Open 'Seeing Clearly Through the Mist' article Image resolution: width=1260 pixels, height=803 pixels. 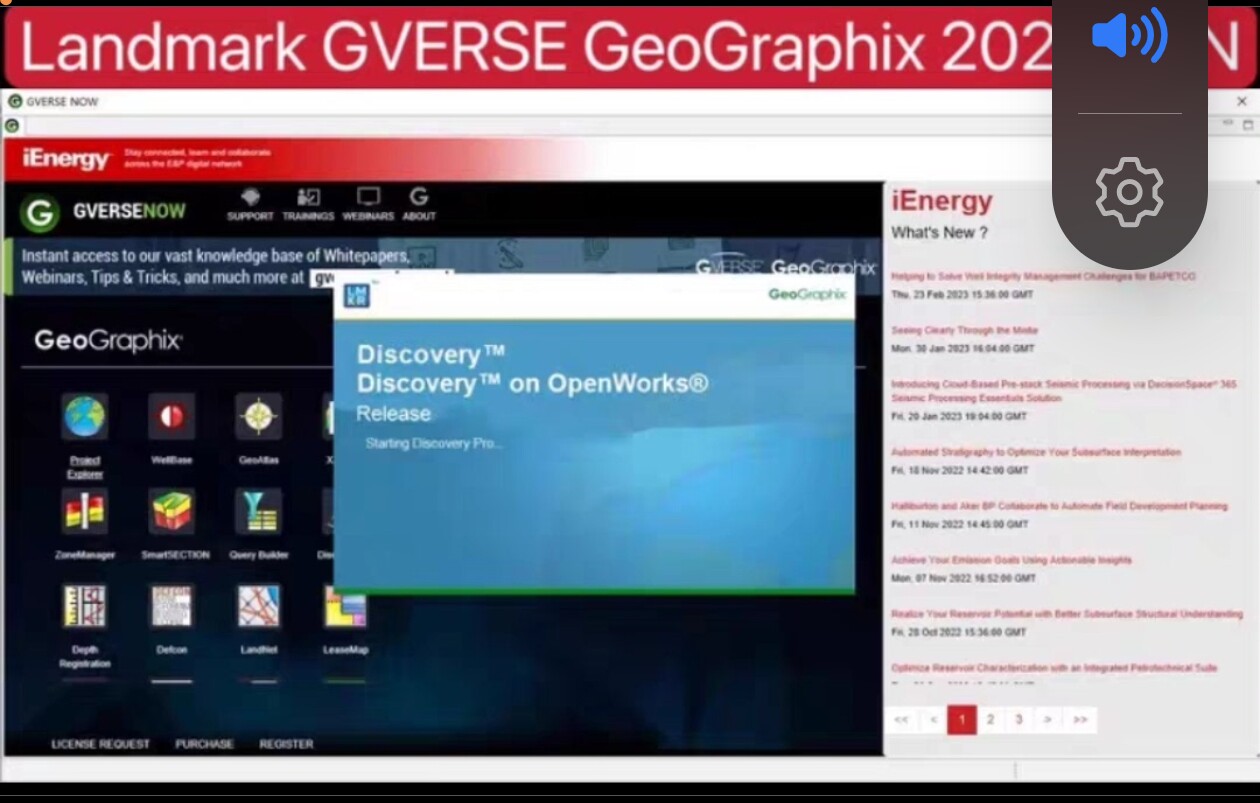point(965,330)
